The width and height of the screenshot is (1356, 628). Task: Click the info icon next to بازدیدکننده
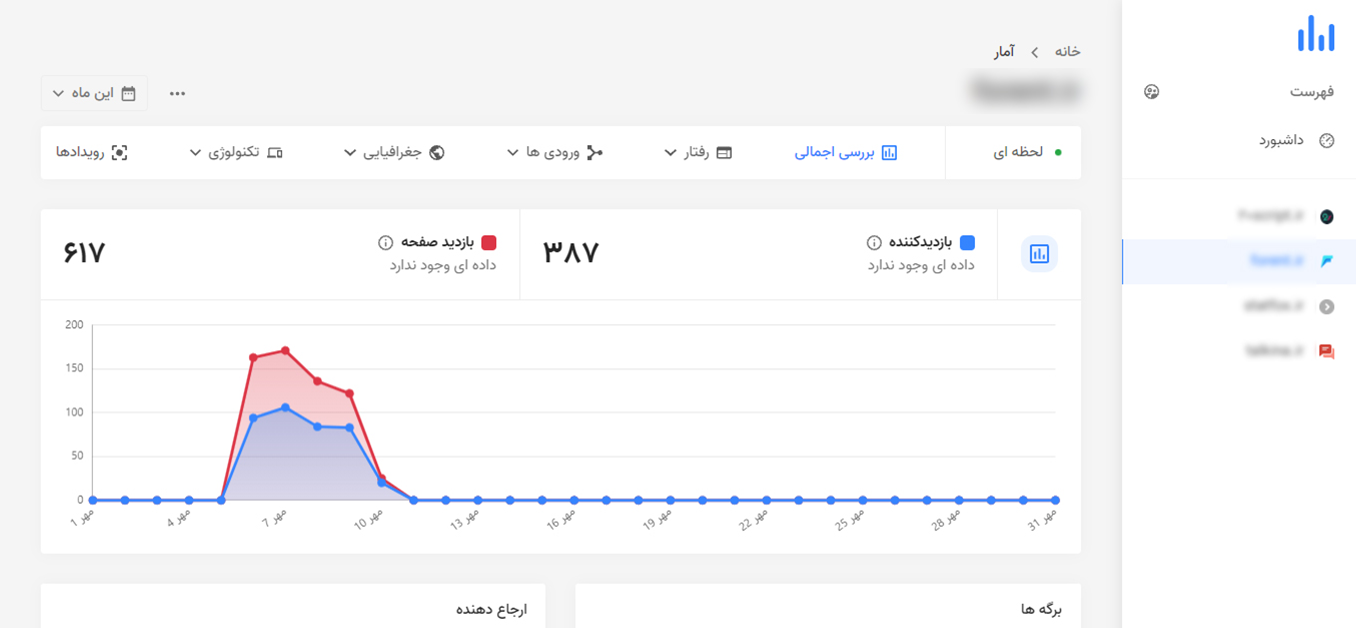[x=873, y=243]
